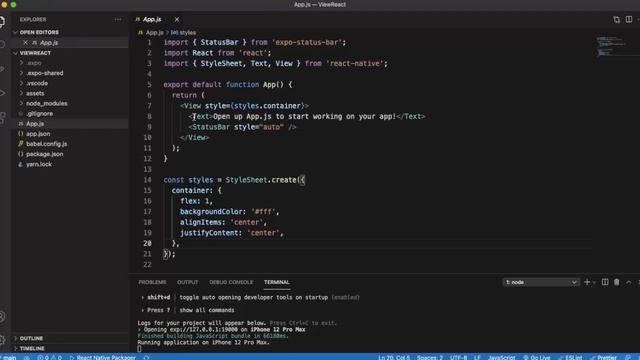Expand the .expo-shared folder
This screenshot has height=360, width=640.
pos(44,73)
